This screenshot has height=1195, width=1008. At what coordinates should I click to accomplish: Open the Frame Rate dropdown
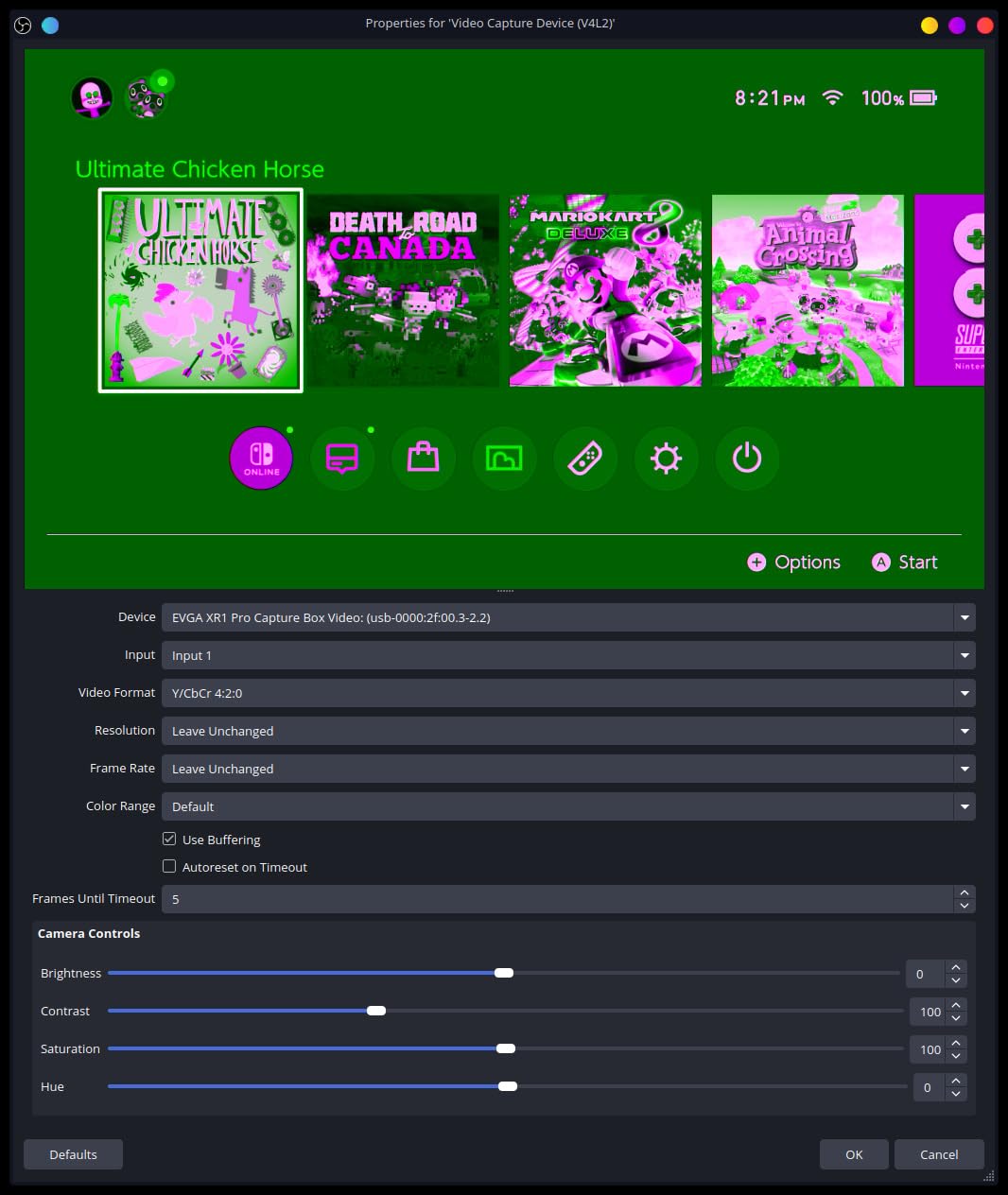tap(568, 769)
